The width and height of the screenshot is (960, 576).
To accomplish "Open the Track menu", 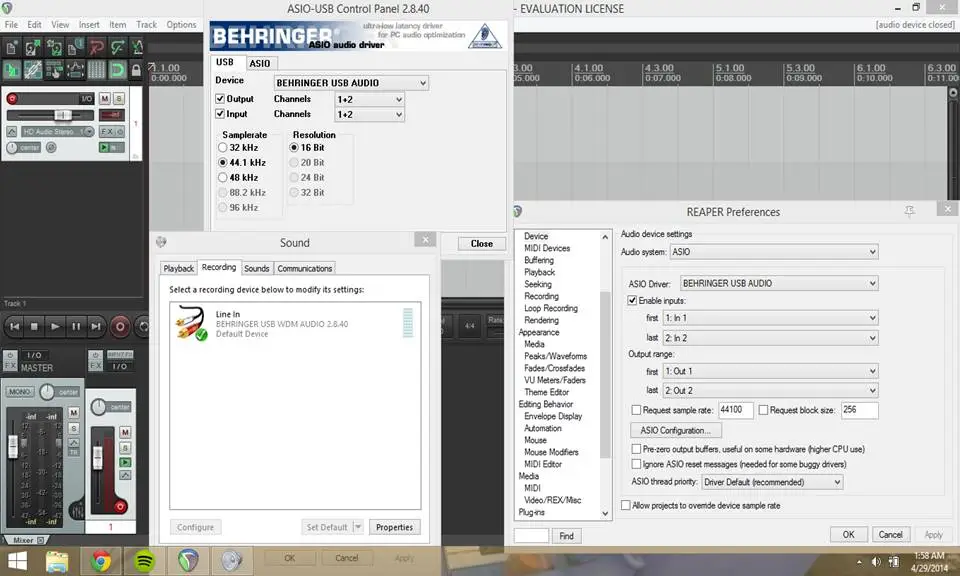I will [146, 24].
